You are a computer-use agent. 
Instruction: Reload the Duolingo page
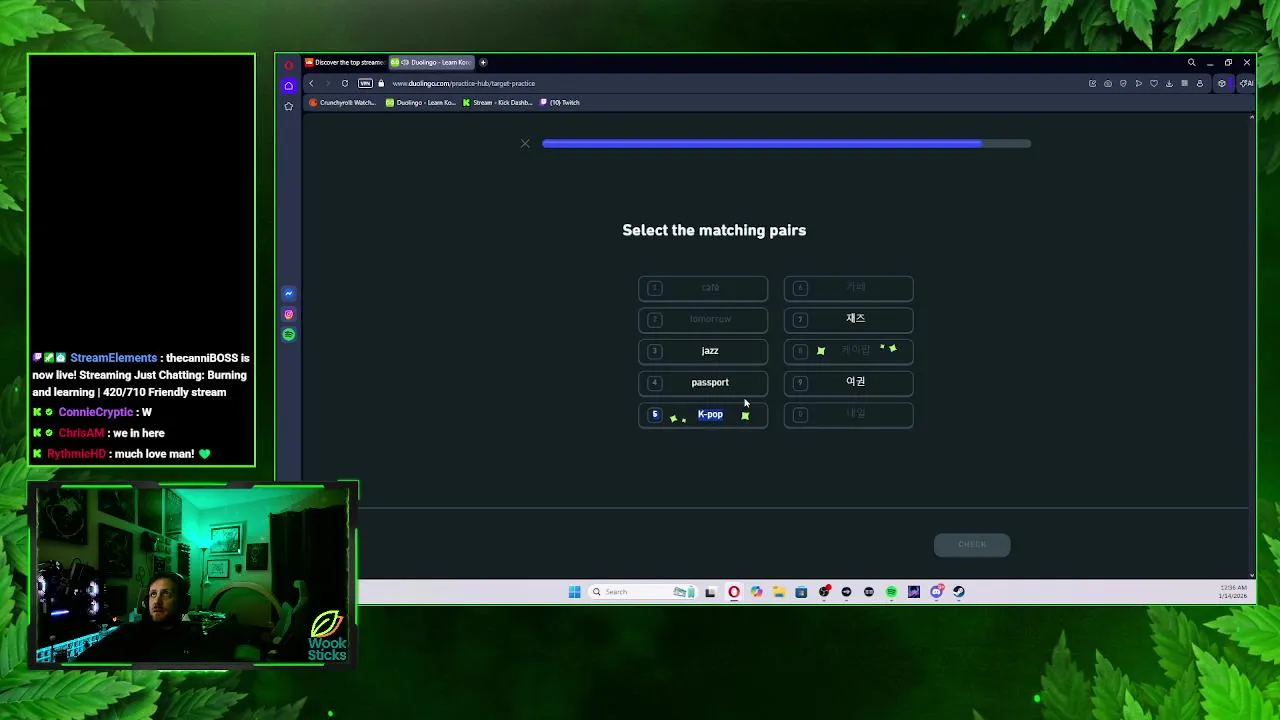pyautogui.click(x=345, y=83)
